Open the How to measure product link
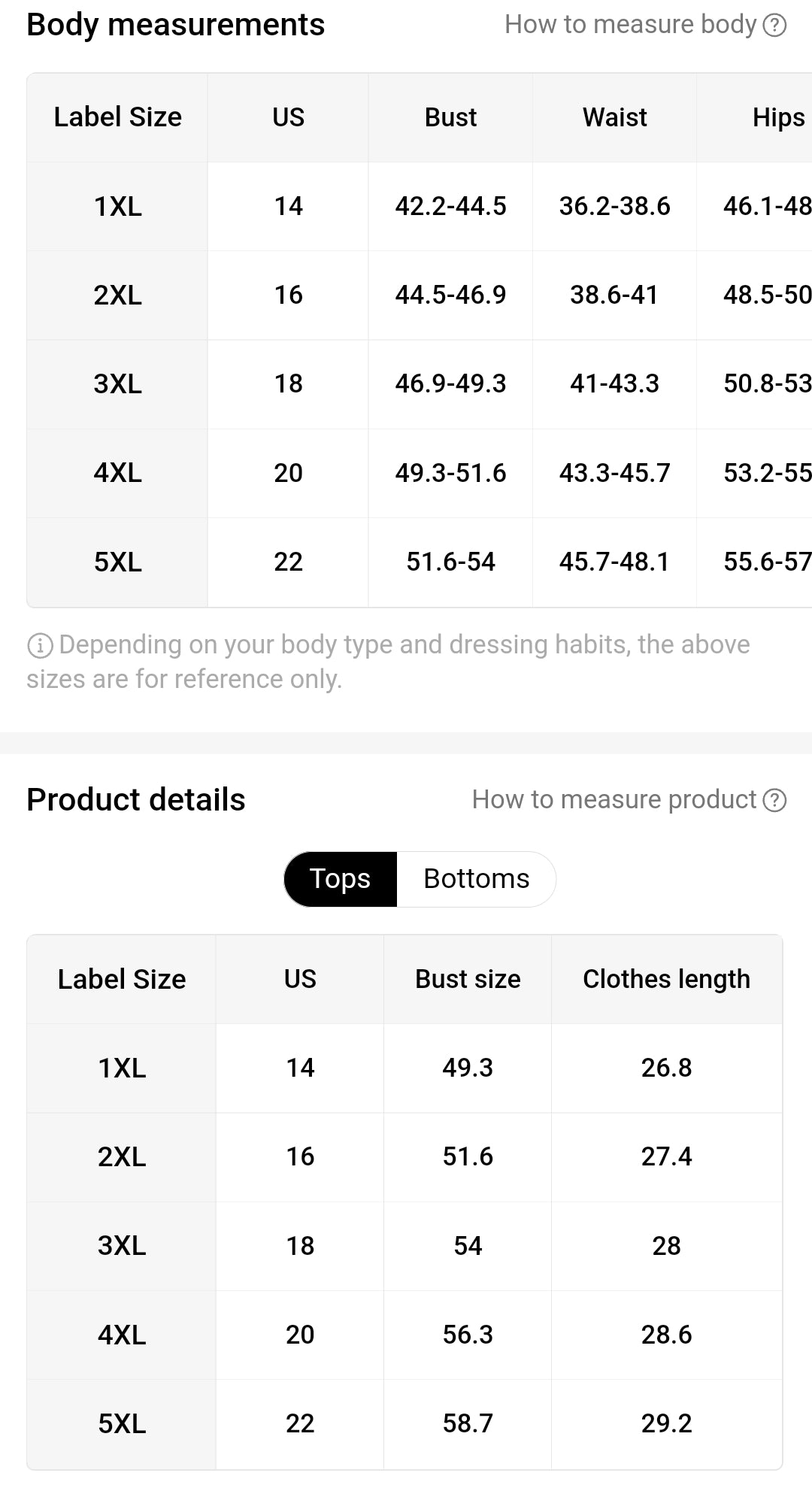 click(614, 799)
